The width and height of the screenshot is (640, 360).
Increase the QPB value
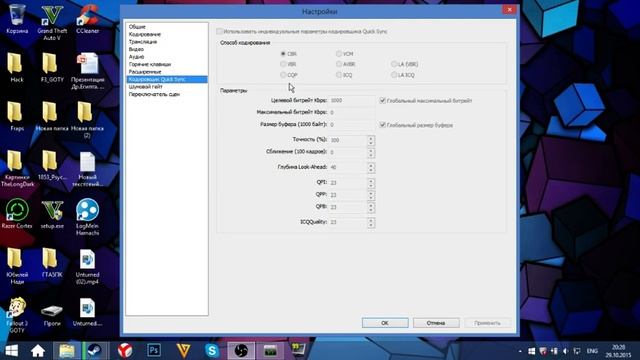coord(371,205)
